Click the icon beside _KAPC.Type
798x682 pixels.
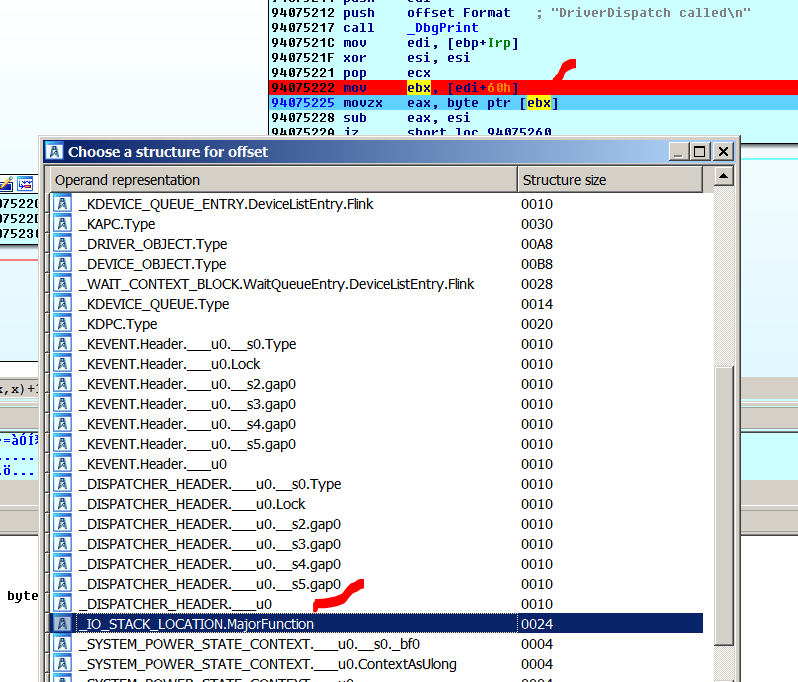point(62,224)
